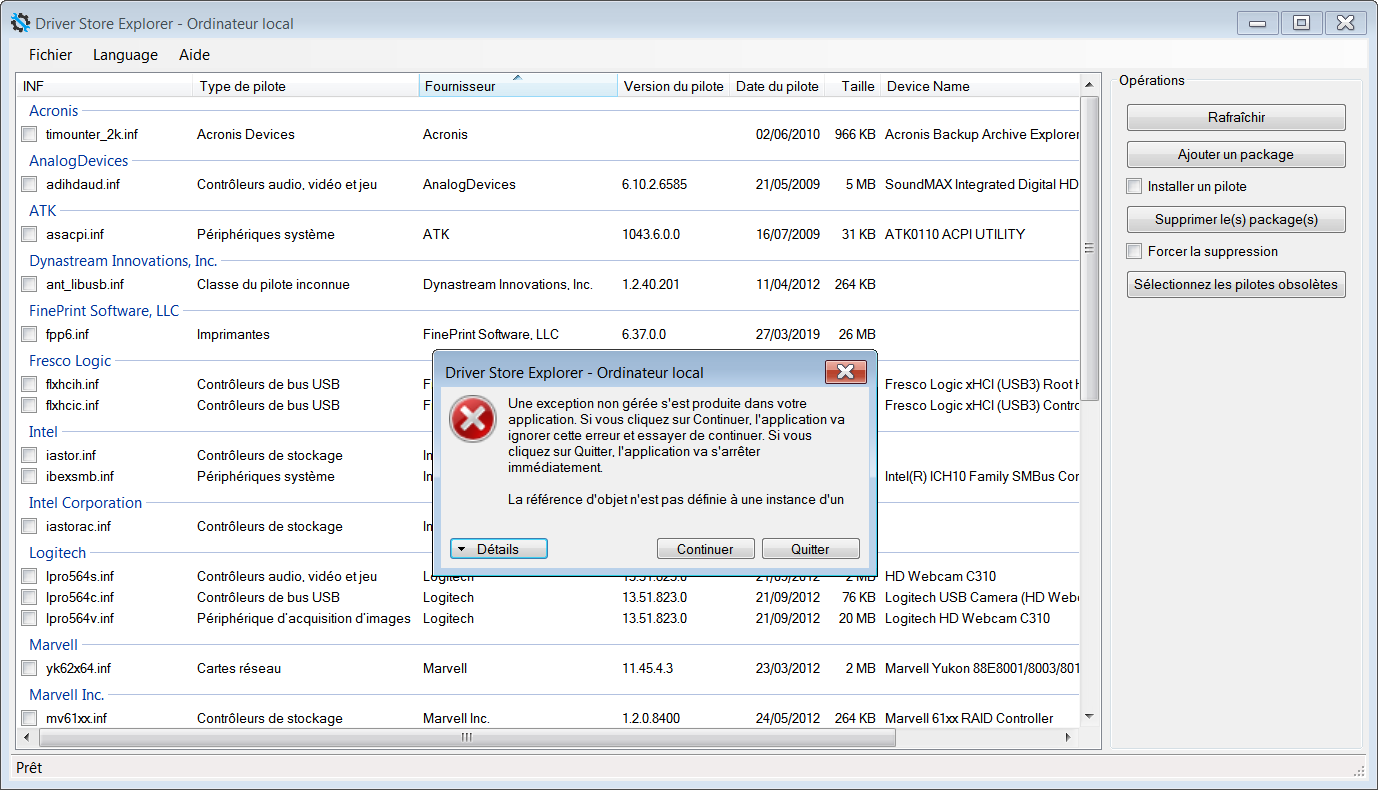Open the Aide menu
This screenshot has width=1378, height=790.
coord(193,55)
